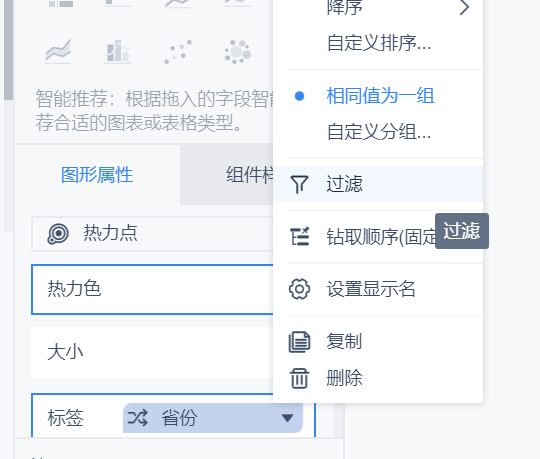Choose 自定义分组... from the menu
Screen dimensions: 540x459
click(x=379, y=132)
